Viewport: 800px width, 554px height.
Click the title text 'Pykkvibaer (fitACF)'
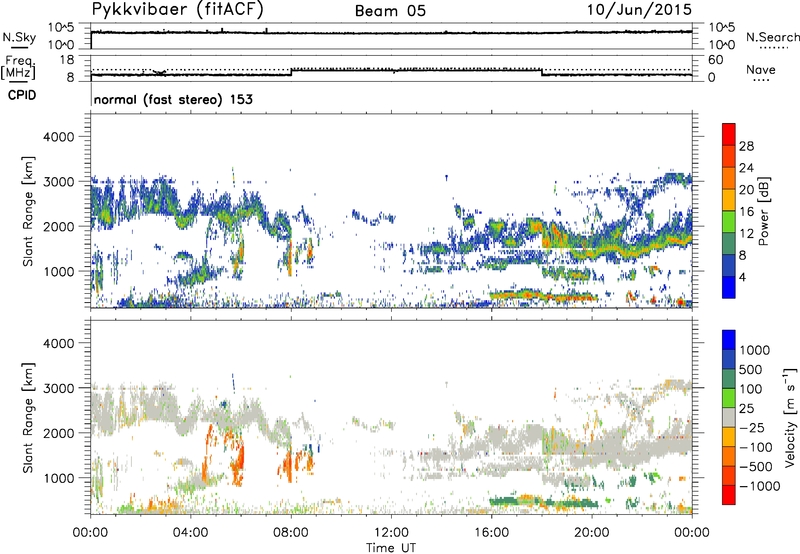pos(178,10)
